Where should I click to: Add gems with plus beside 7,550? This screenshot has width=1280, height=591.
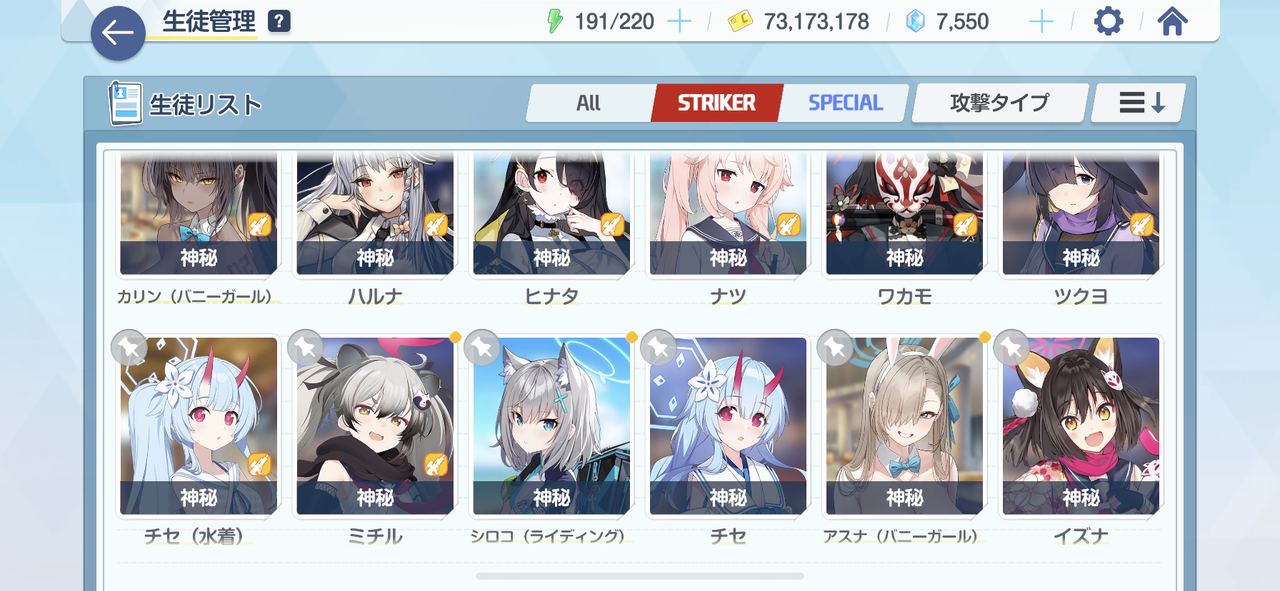click(1041, 21)
